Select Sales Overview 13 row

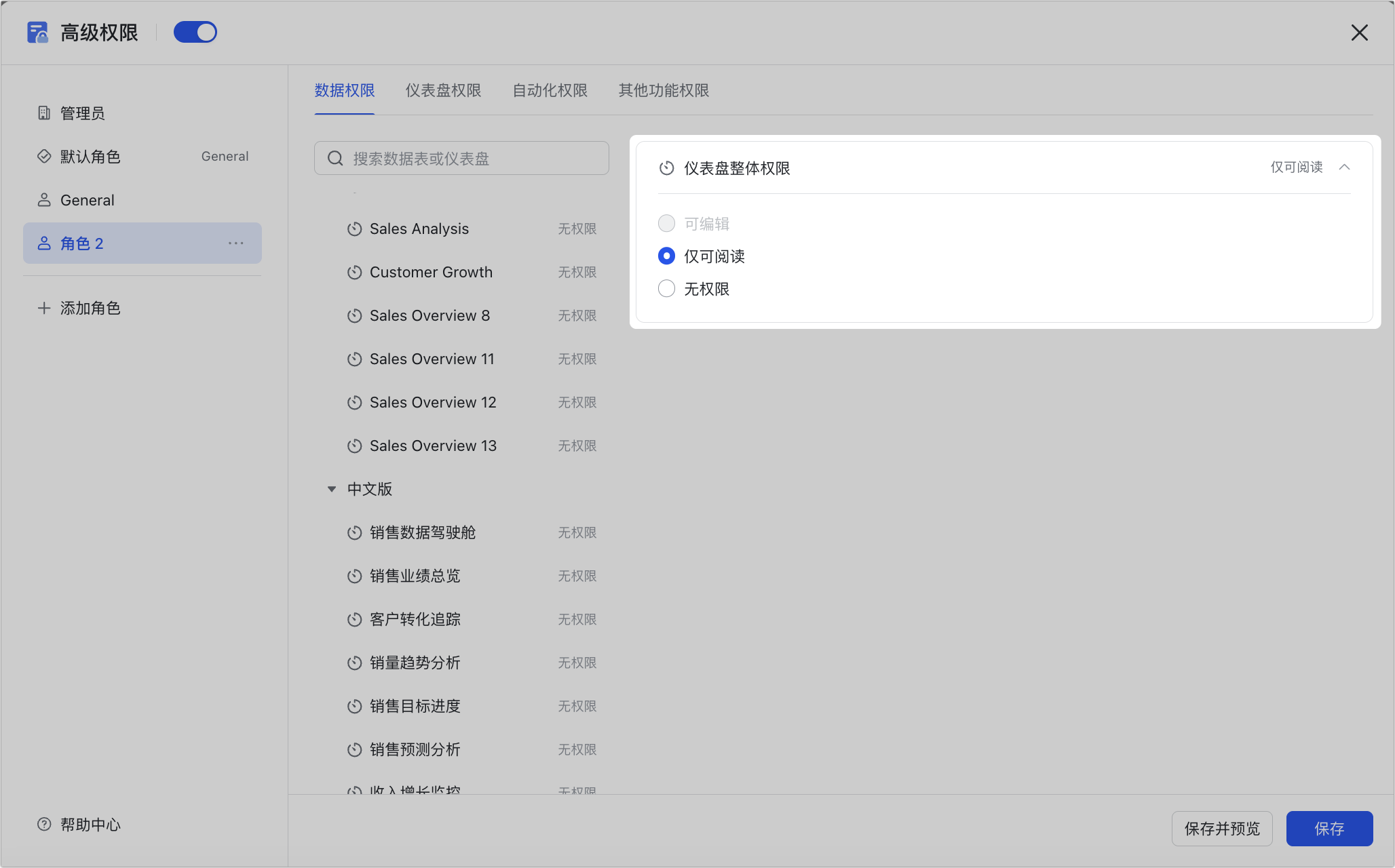(x=461, y=446)
